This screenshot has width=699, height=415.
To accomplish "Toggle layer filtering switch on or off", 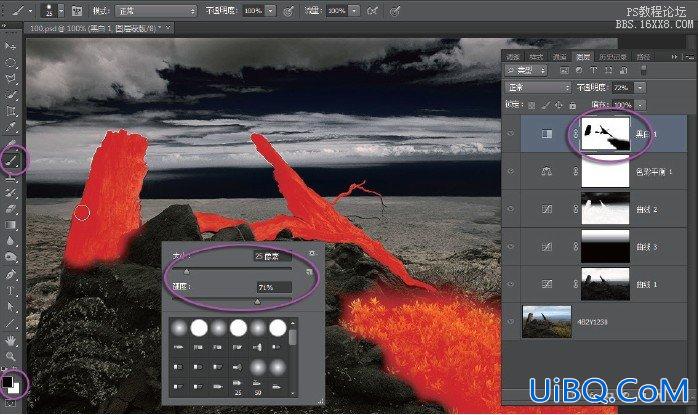I will point(643,70).
